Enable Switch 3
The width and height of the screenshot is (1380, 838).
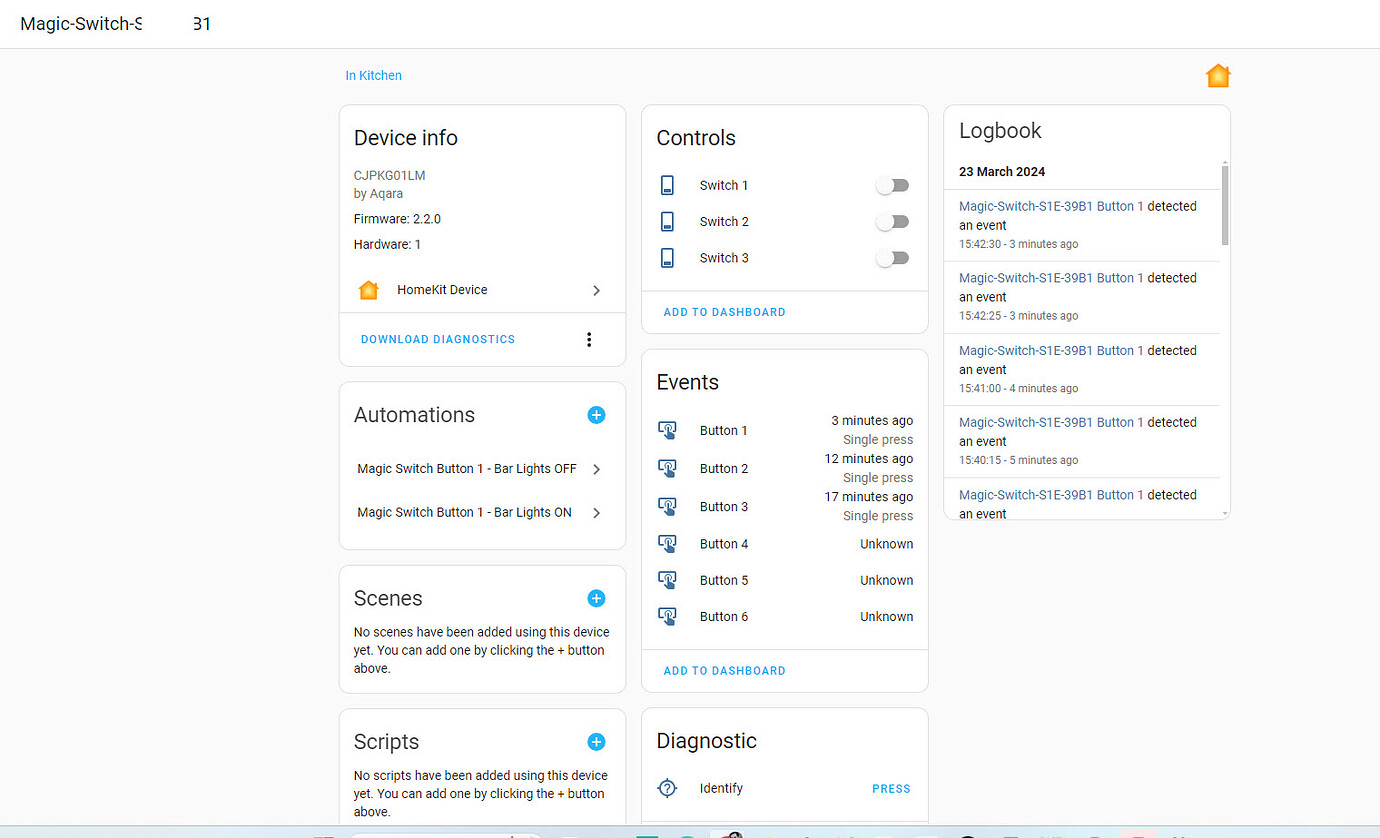click(x=892, y=257)
